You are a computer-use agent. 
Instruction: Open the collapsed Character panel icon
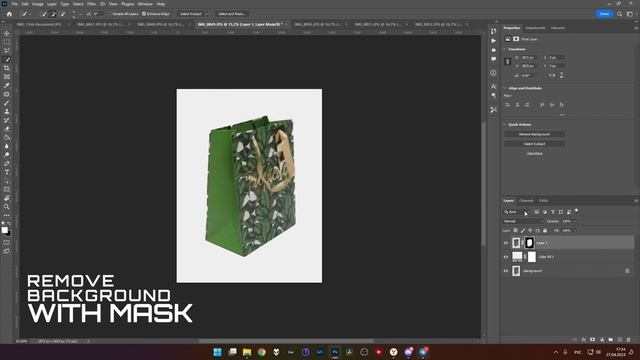493,86
